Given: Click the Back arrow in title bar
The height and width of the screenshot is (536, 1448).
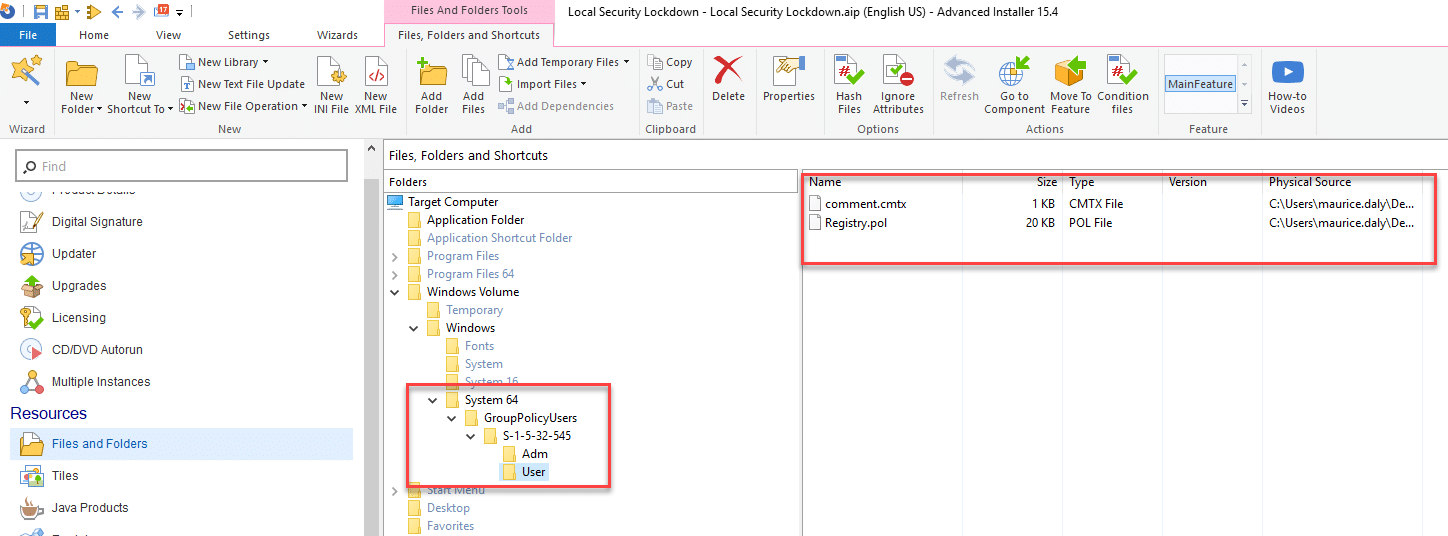Looking at the screenshot, I should [118, 12].
